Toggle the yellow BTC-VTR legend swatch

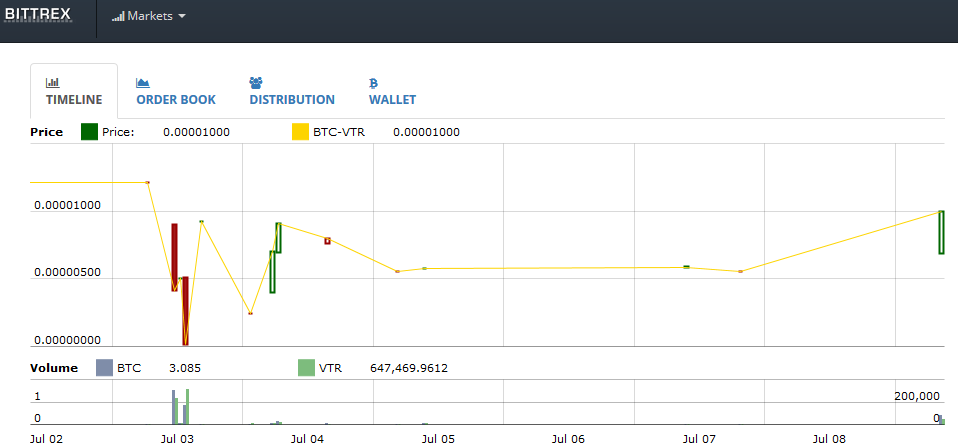point(300,132)
